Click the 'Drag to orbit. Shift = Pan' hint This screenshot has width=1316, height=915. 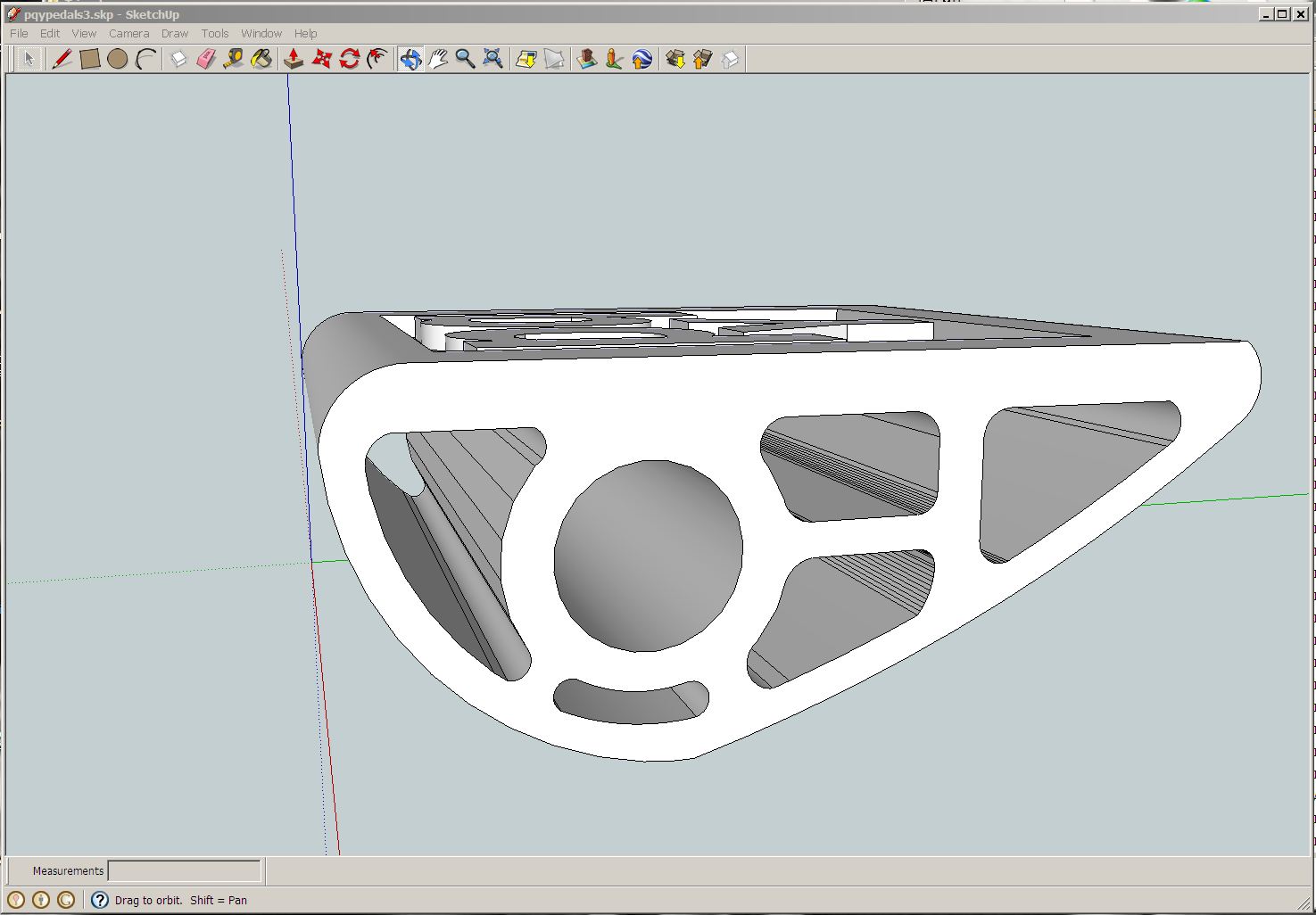pyautogui.click(x=181, y=900)
